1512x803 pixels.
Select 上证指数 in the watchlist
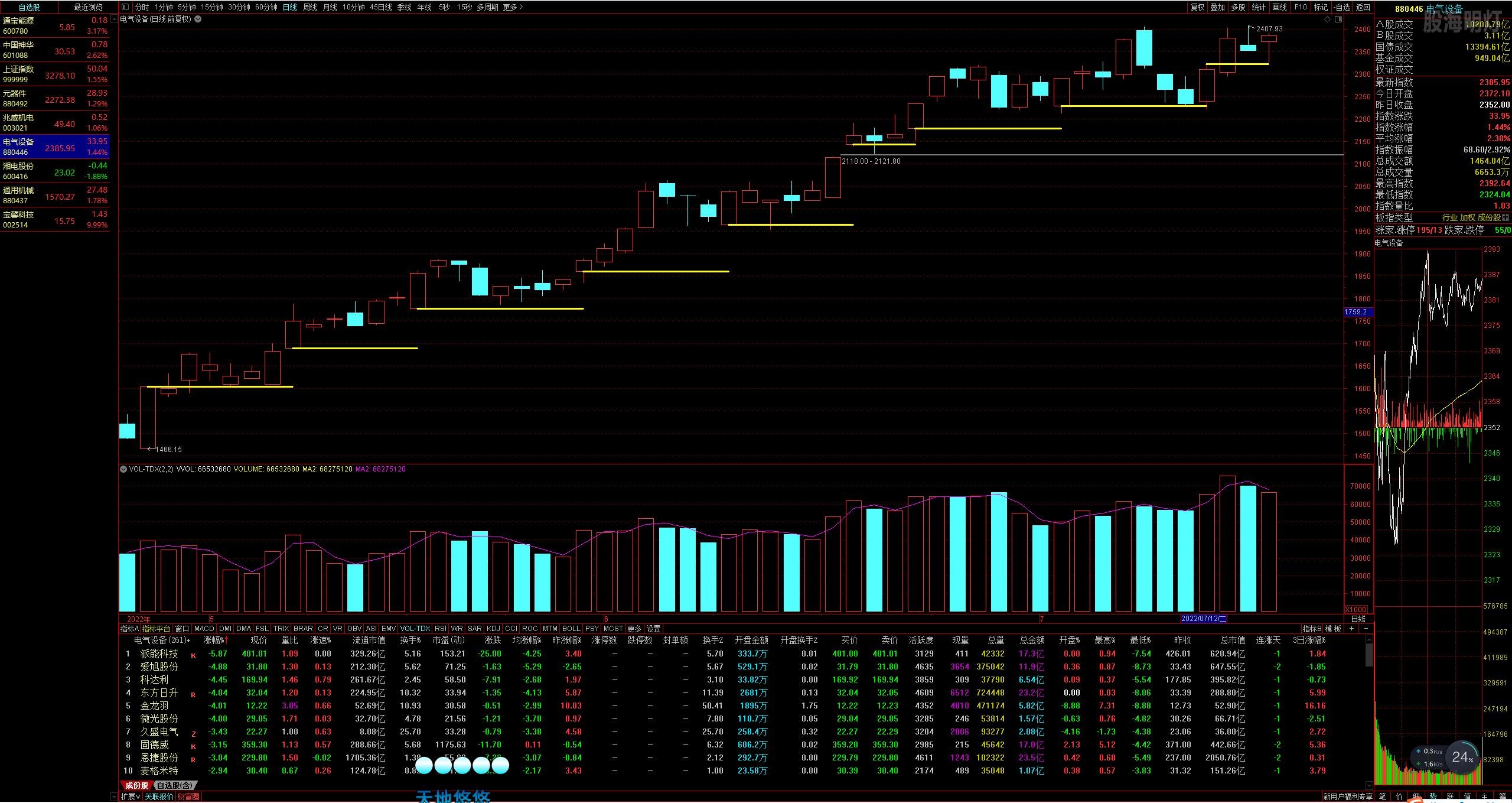pos(55,74)
